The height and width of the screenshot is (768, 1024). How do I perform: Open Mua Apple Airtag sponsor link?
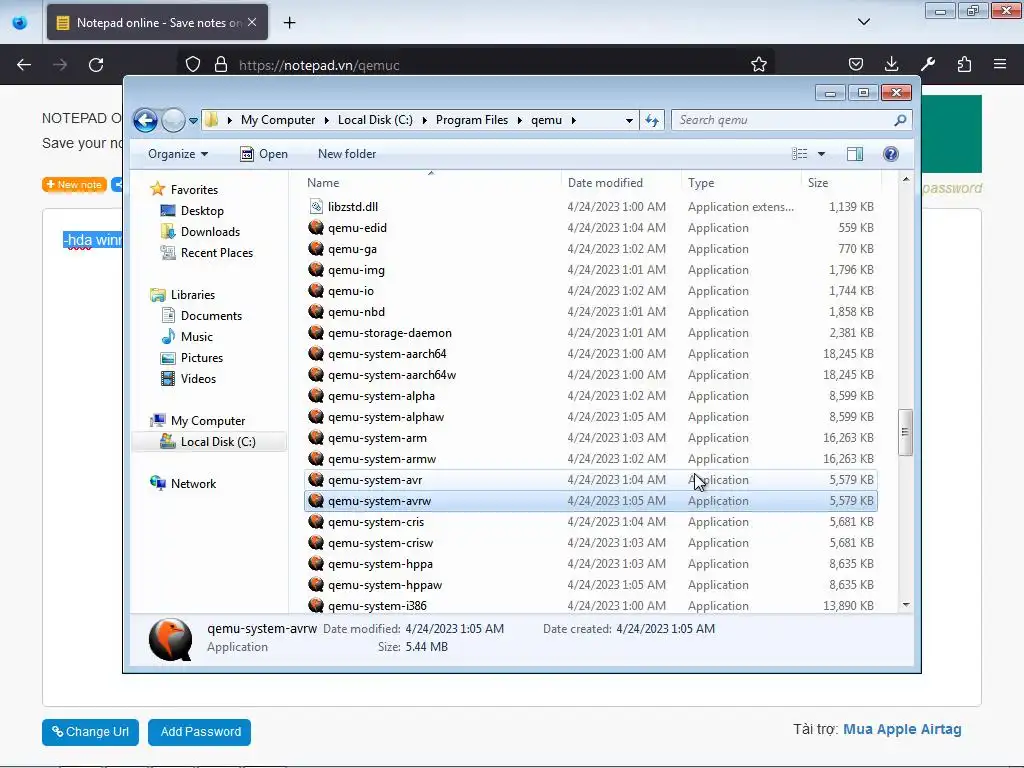click(x=902, y=729)
